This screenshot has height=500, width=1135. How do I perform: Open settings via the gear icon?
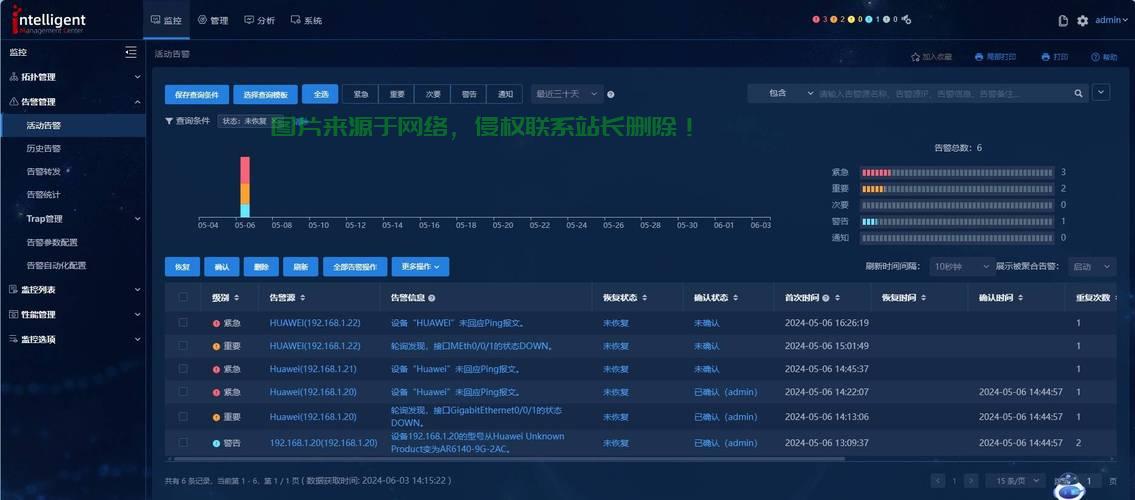point(1082,21)
